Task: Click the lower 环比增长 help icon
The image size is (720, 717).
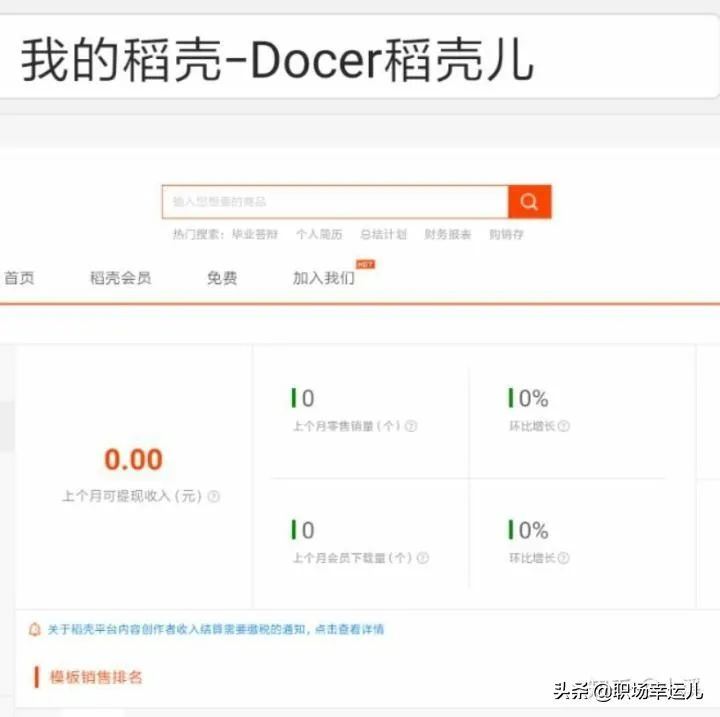Action: point(564,558)
